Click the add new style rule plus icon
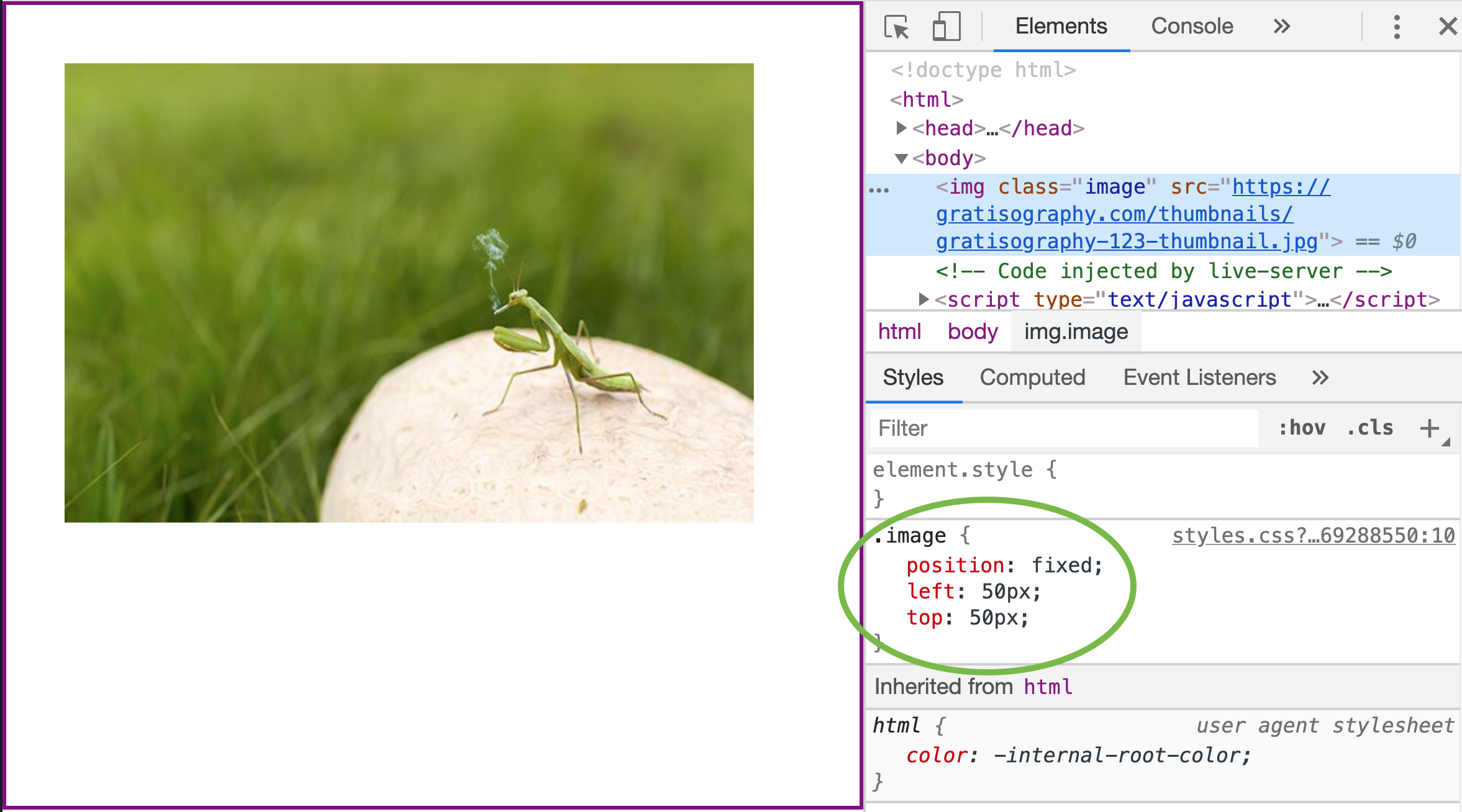This screenshot has width=1462, height=812. click(1429, 428)
